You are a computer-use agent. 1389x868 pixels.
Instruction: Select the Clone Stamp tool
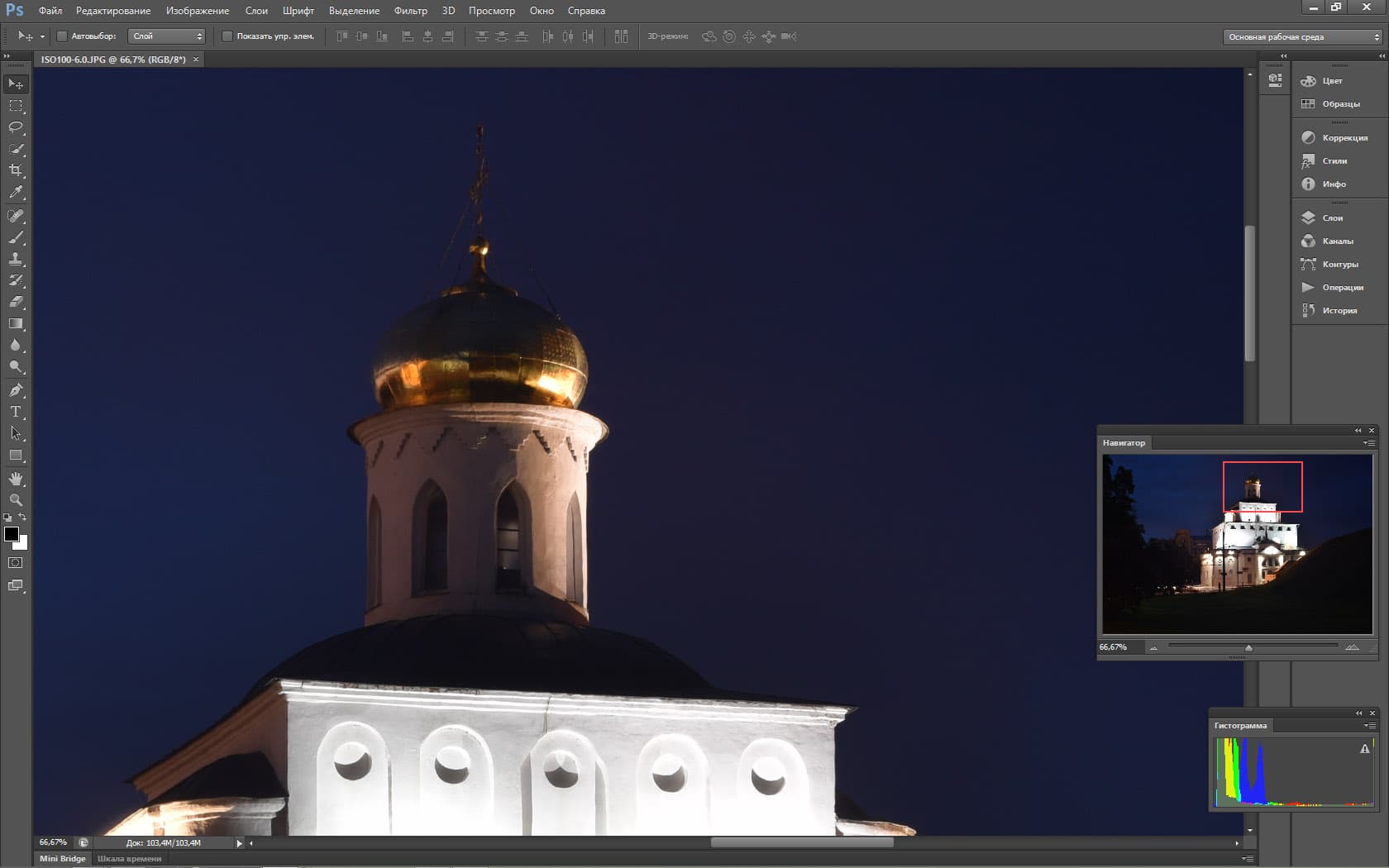[x=16, y=259]
